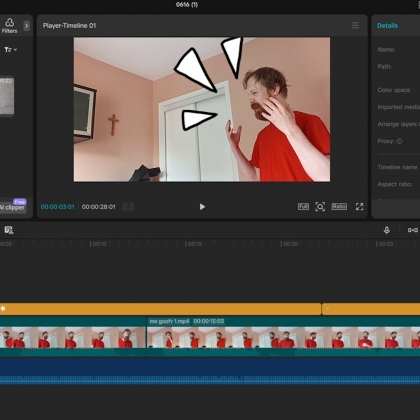The width and height of the screenshot is (420, 420).
Task: Switch to the Details tab
Action: (x=387, y=26)
